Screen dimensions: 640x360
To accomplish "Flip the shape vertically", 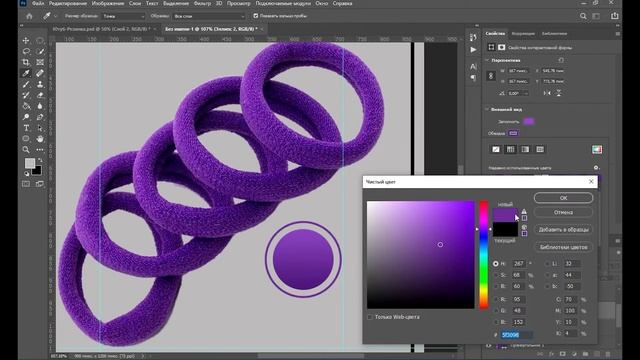I will [x=559, y=93].
